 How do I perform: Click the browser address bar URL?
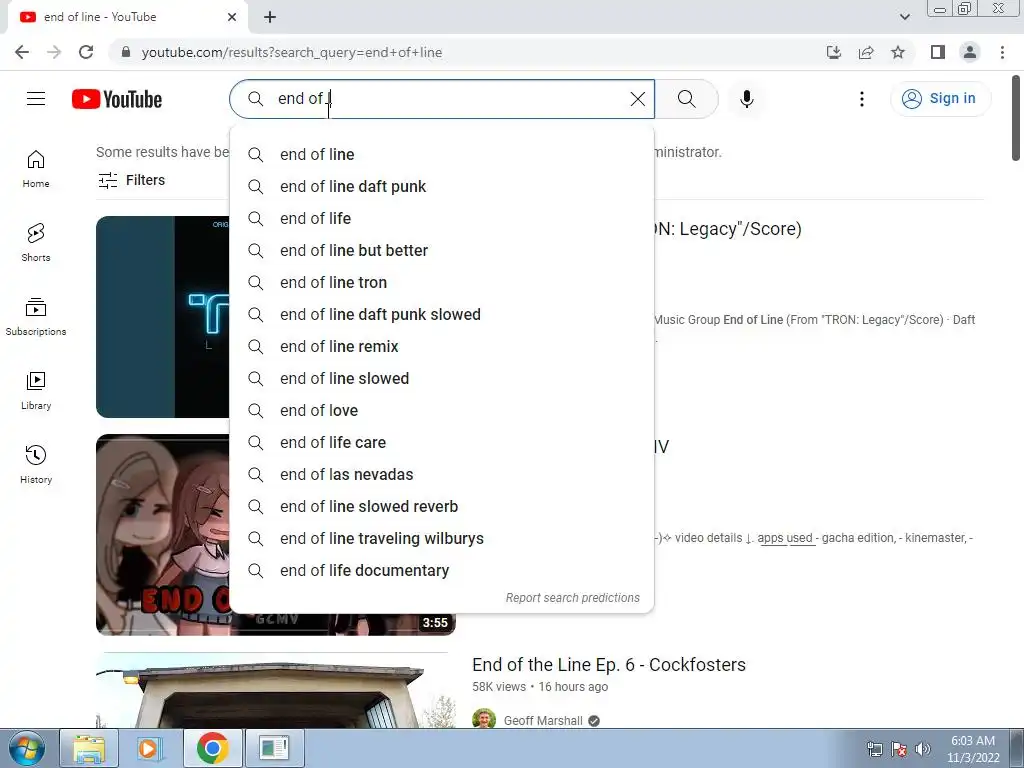[x=292, y=52]
